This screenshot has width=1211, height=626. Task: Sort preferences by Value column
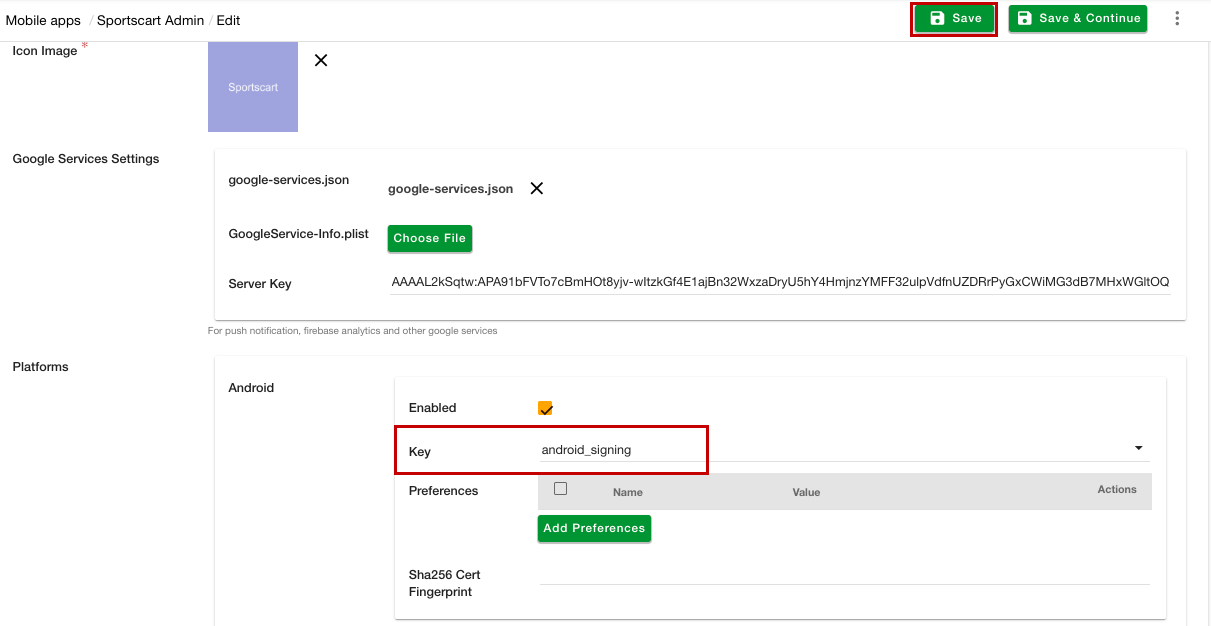805,492
